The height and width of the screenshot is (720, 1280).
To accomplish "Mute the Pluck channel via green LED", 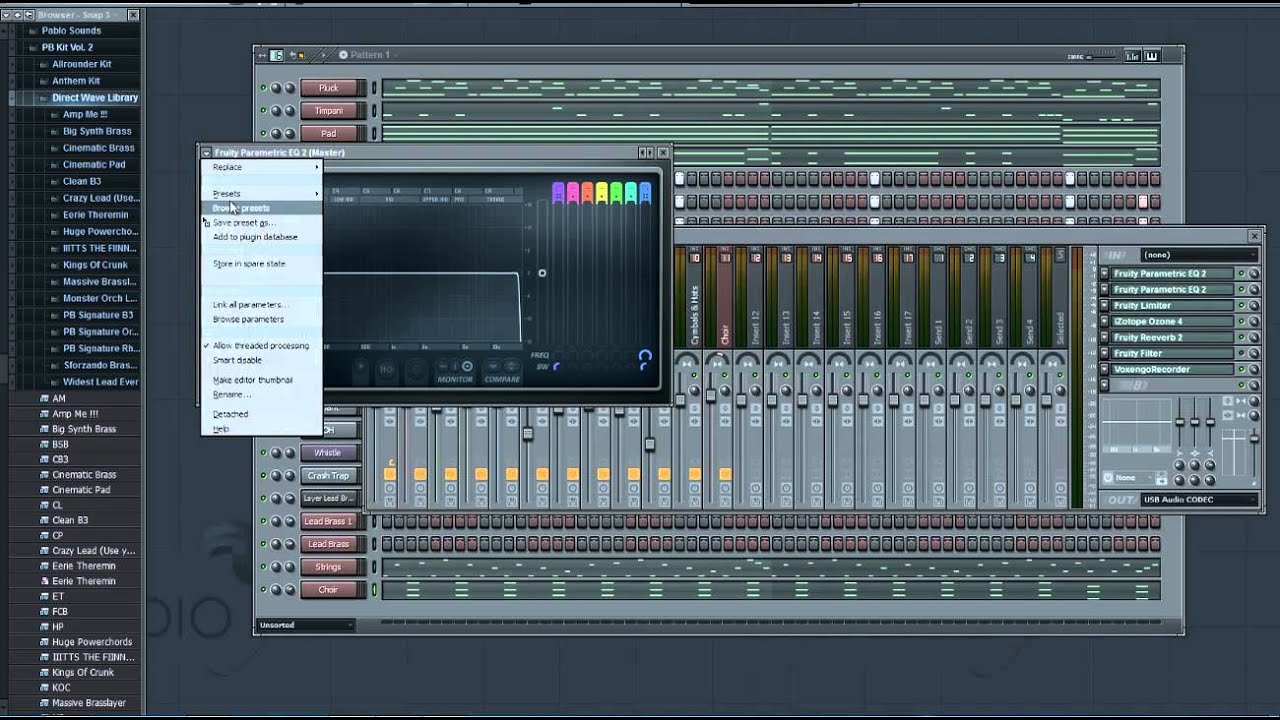I will 264,88.
